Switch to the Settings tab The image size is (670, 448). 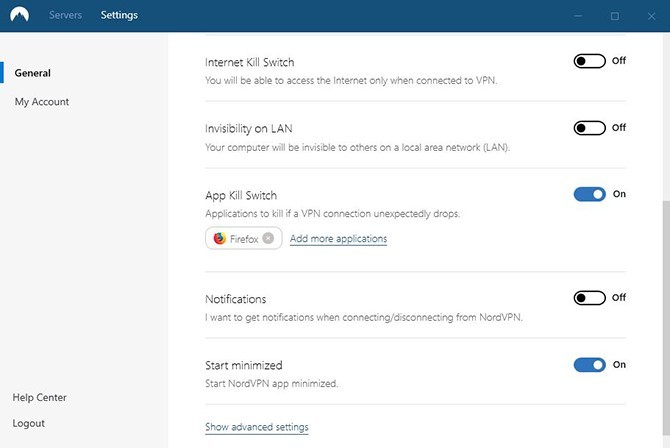click(119, 15)
